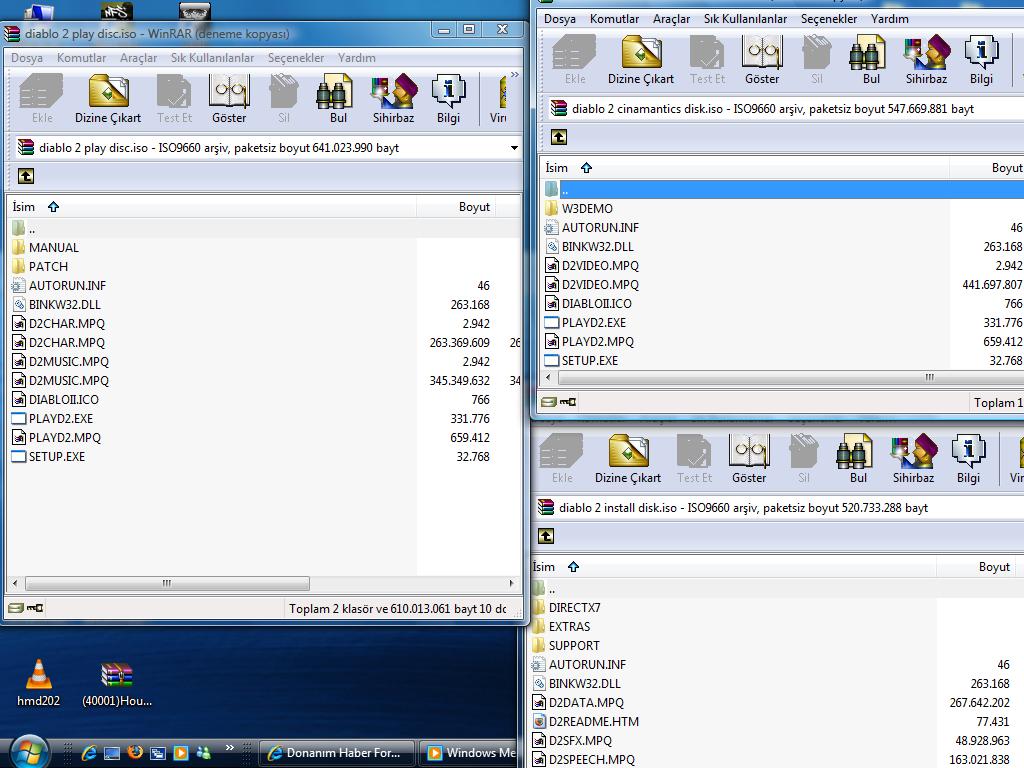The width and height of the screenshot is (1024, 768).
Task: Click Donanım Haber Forum taskbar button
Action: [x=336, y=753]
